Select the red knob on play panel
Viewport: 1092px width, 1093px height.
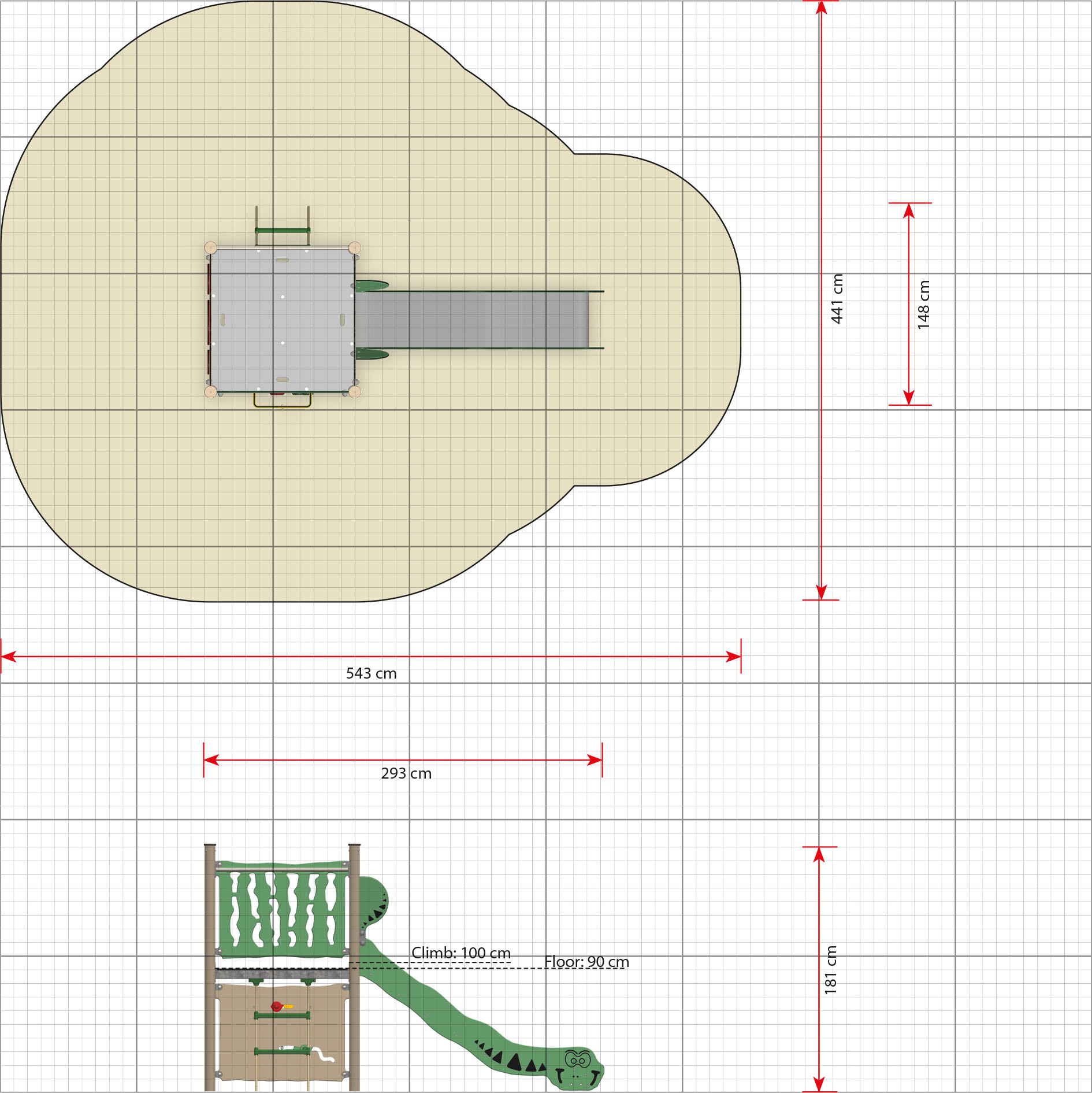click(276, 1007)
